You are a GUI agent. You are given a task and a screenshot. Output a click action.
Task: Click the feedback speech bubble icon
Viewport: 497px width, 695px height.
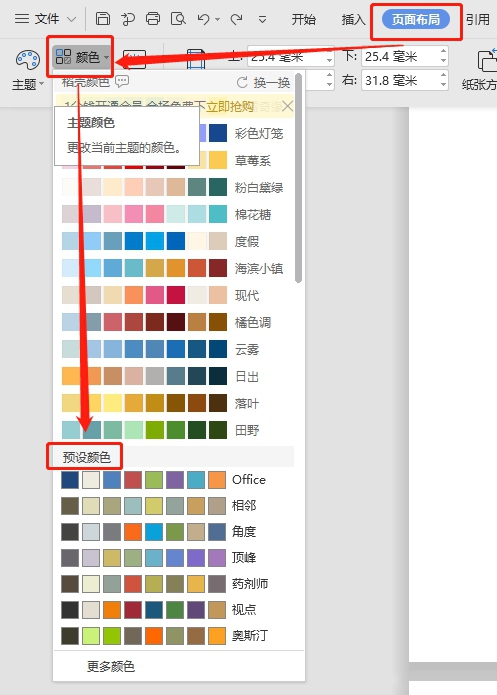(x=122, y=81)
